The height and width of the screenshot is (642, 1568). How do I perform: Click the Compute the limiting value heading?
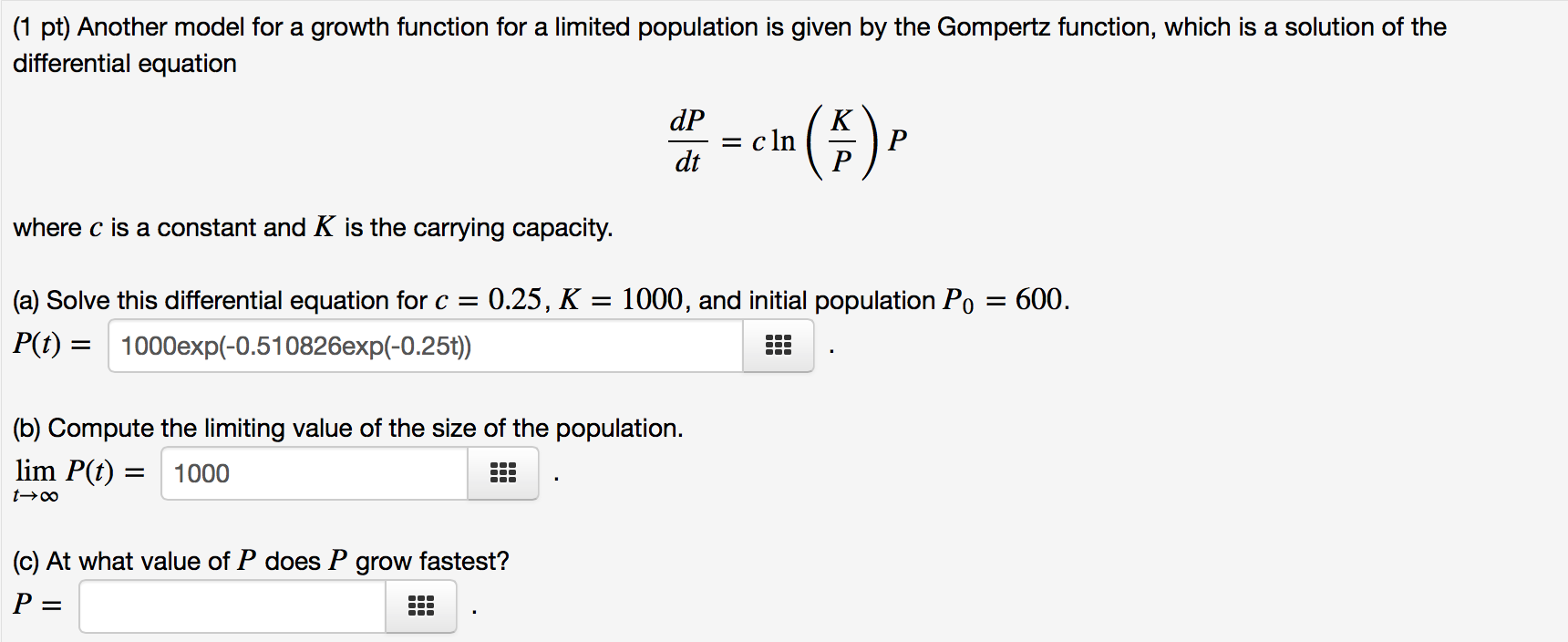click(x=346, y=427)
